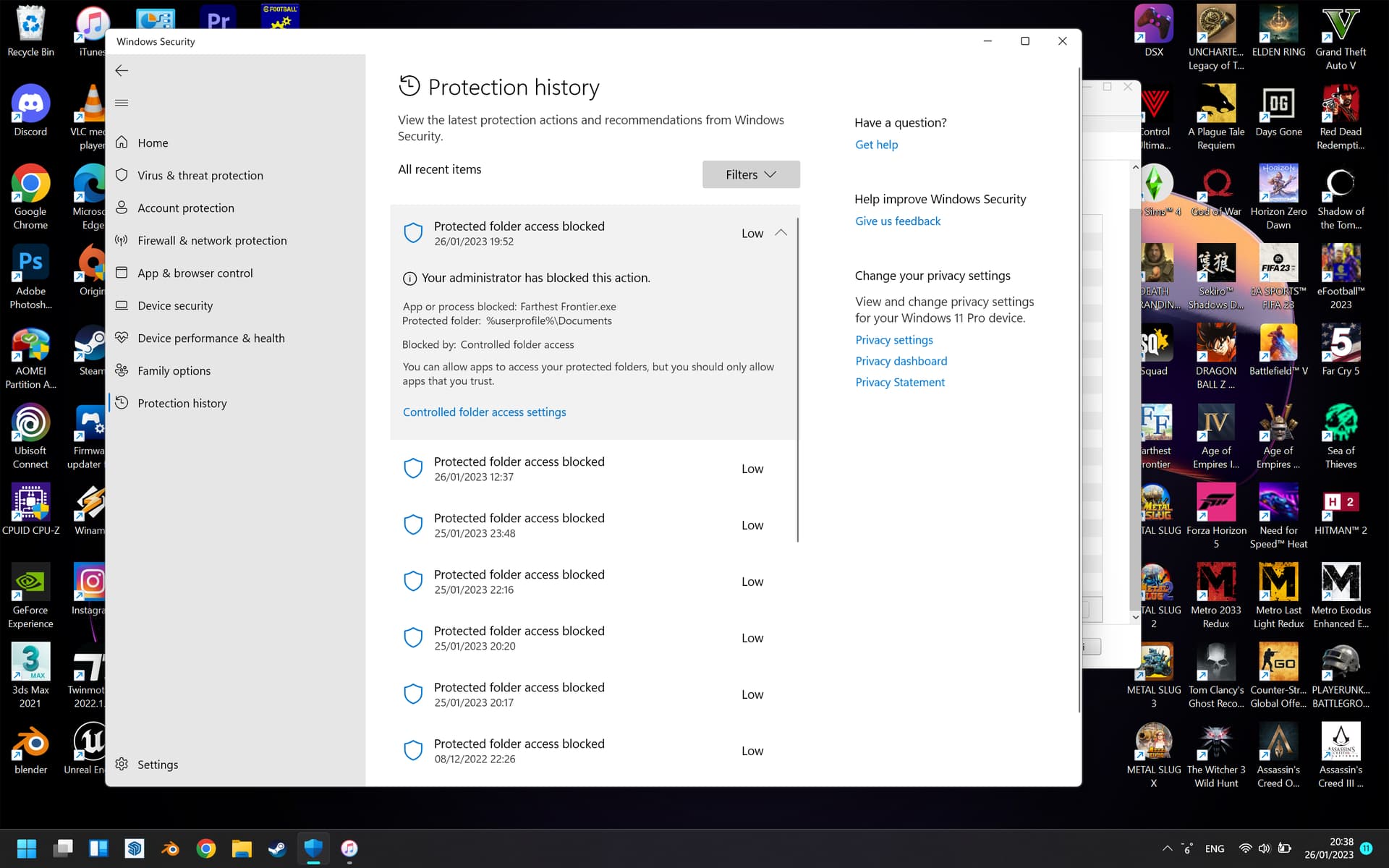
Task: Click the protection history list scrollbar
Action: 797,380
